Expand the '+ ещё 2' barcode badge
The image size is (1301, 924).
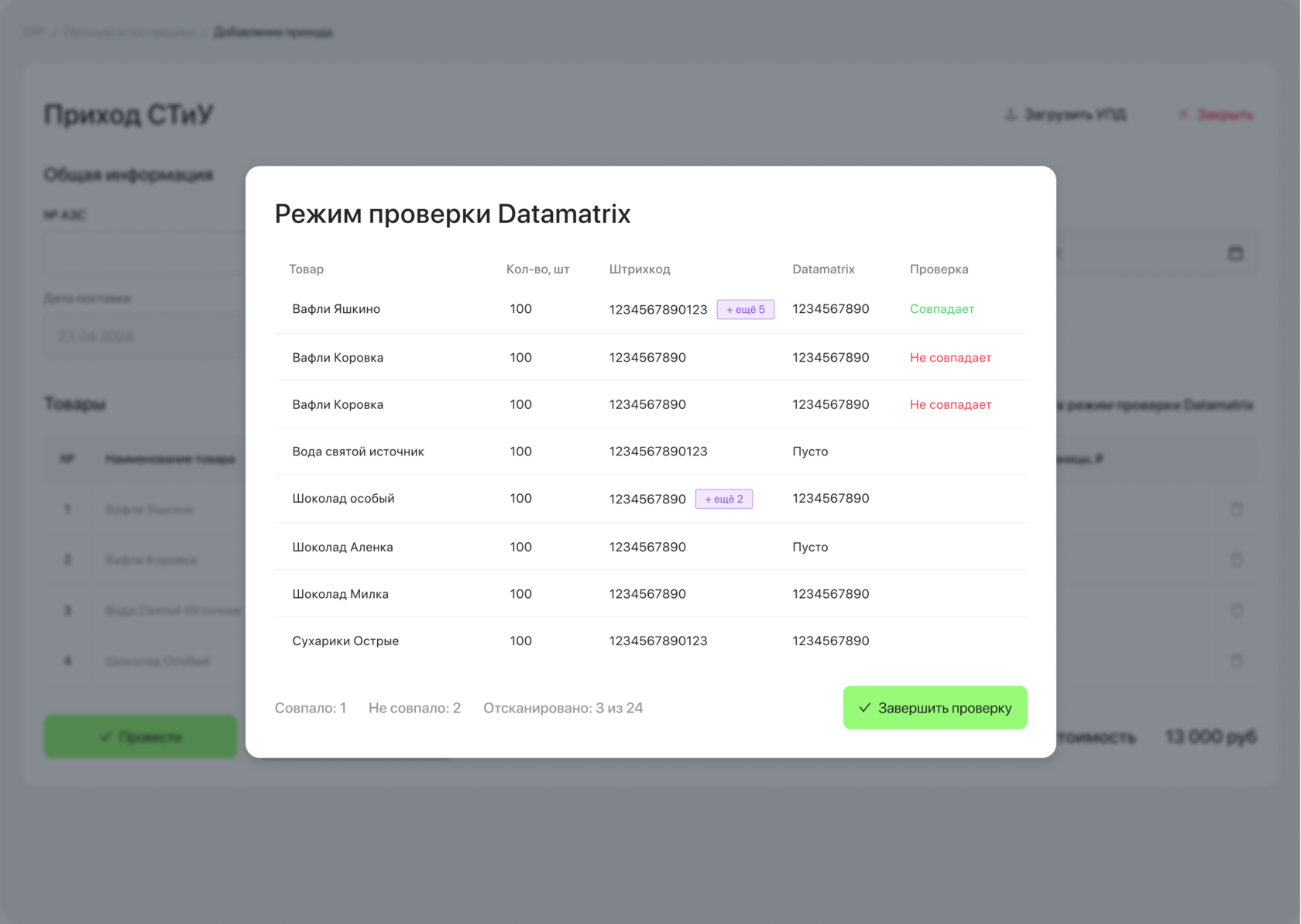(723, 499)
